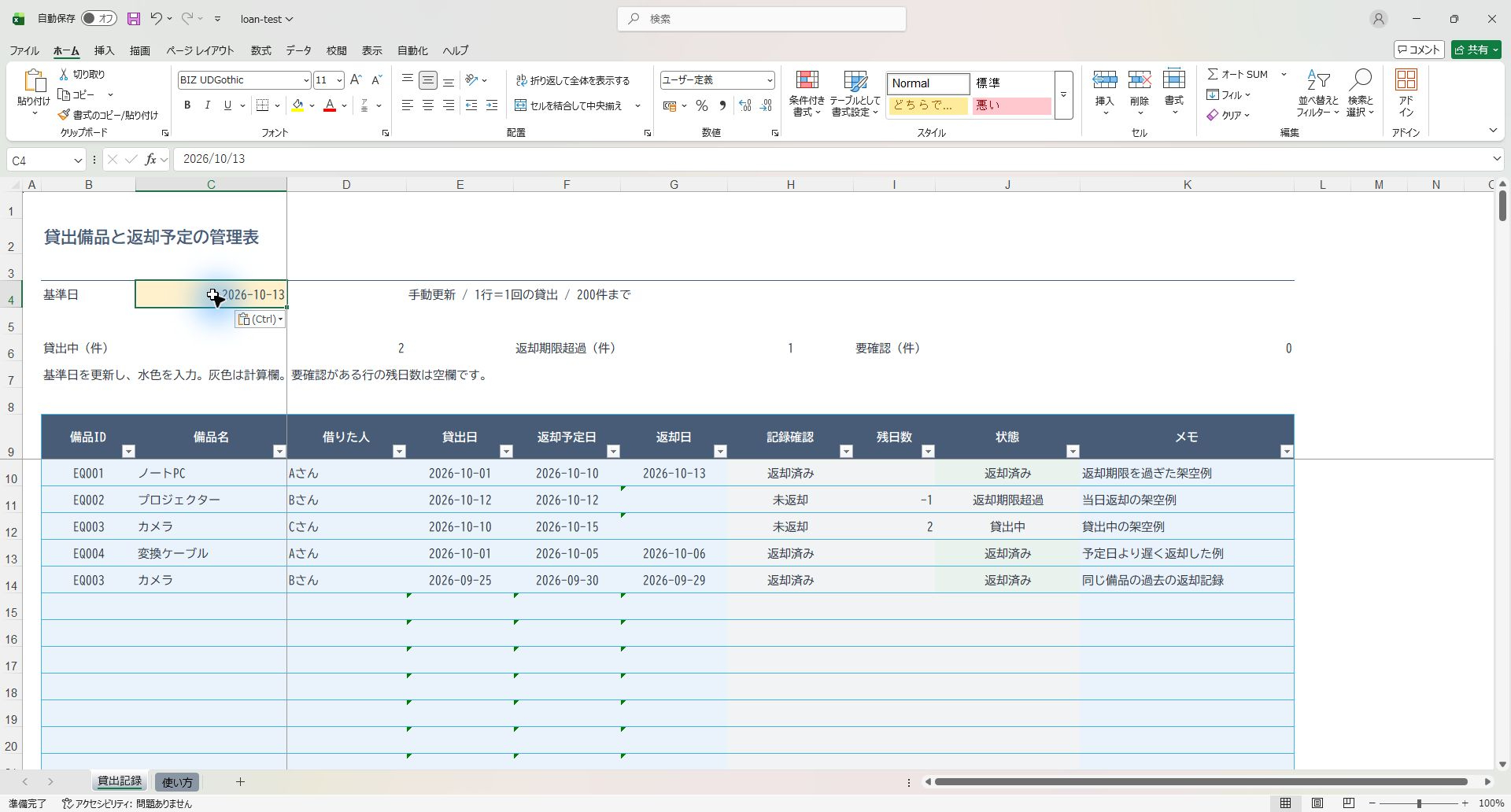Screen dimensions: 1511x812
Task: Open the Conditional Formatting icon
Action: 807,94
